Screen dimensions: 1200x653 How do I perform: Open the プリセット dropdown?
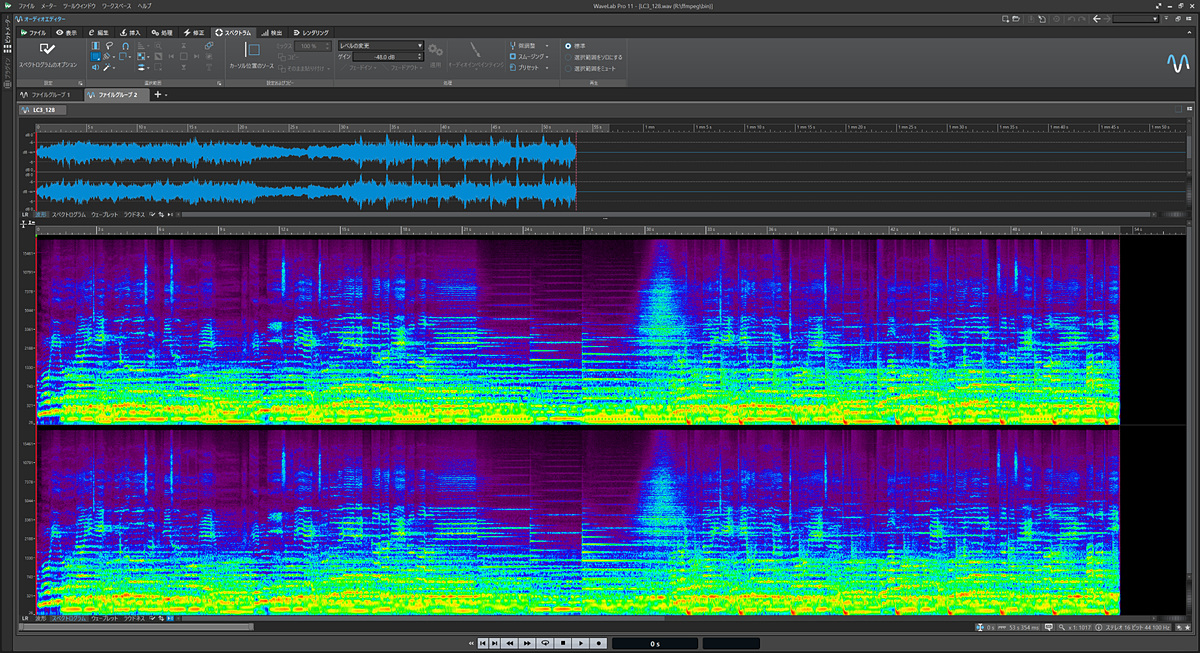528,68
